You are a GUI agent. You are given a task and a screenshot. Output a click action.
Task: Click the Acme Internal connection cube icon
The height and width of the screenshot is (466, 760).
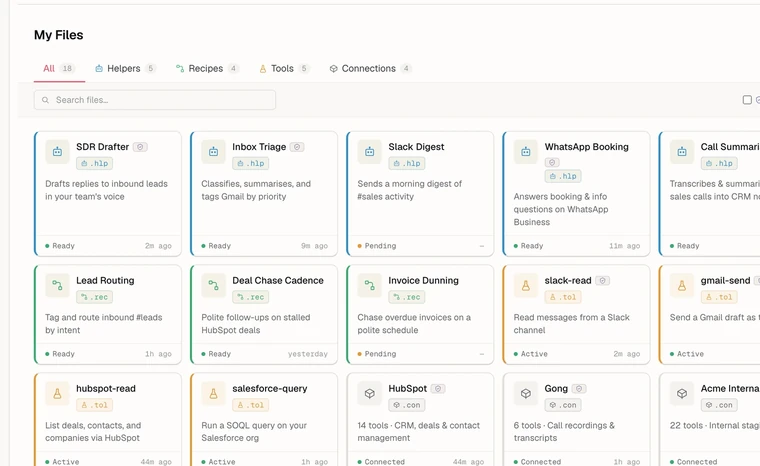pos(681,393)
